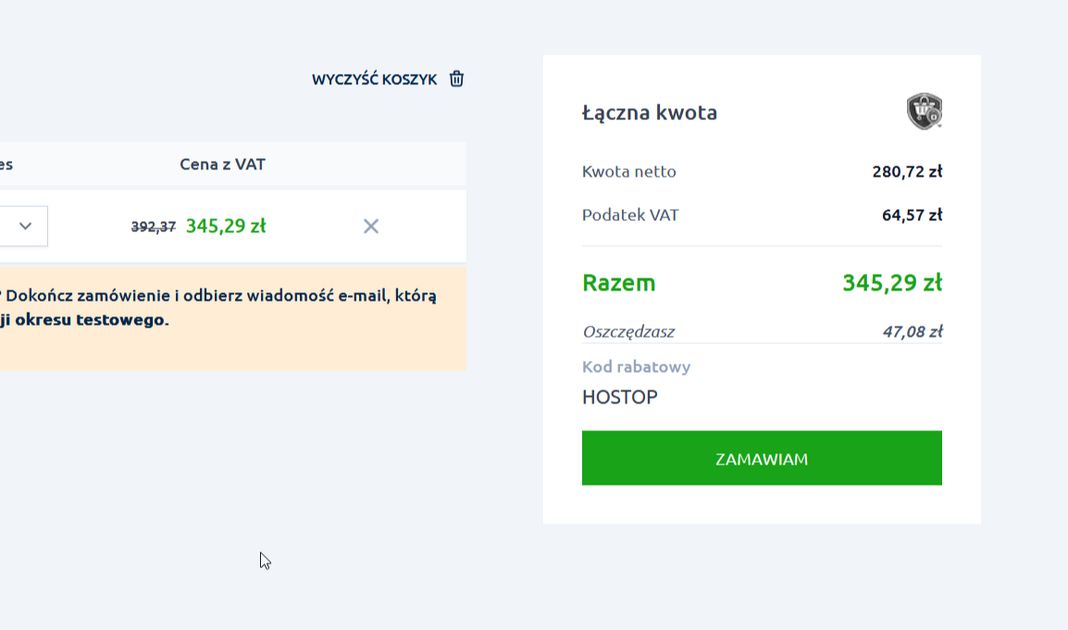Click the WYCZYŚĆ KOSZYK text link
The height and width of the screenshot is (630, 1068).
(374, 79)
